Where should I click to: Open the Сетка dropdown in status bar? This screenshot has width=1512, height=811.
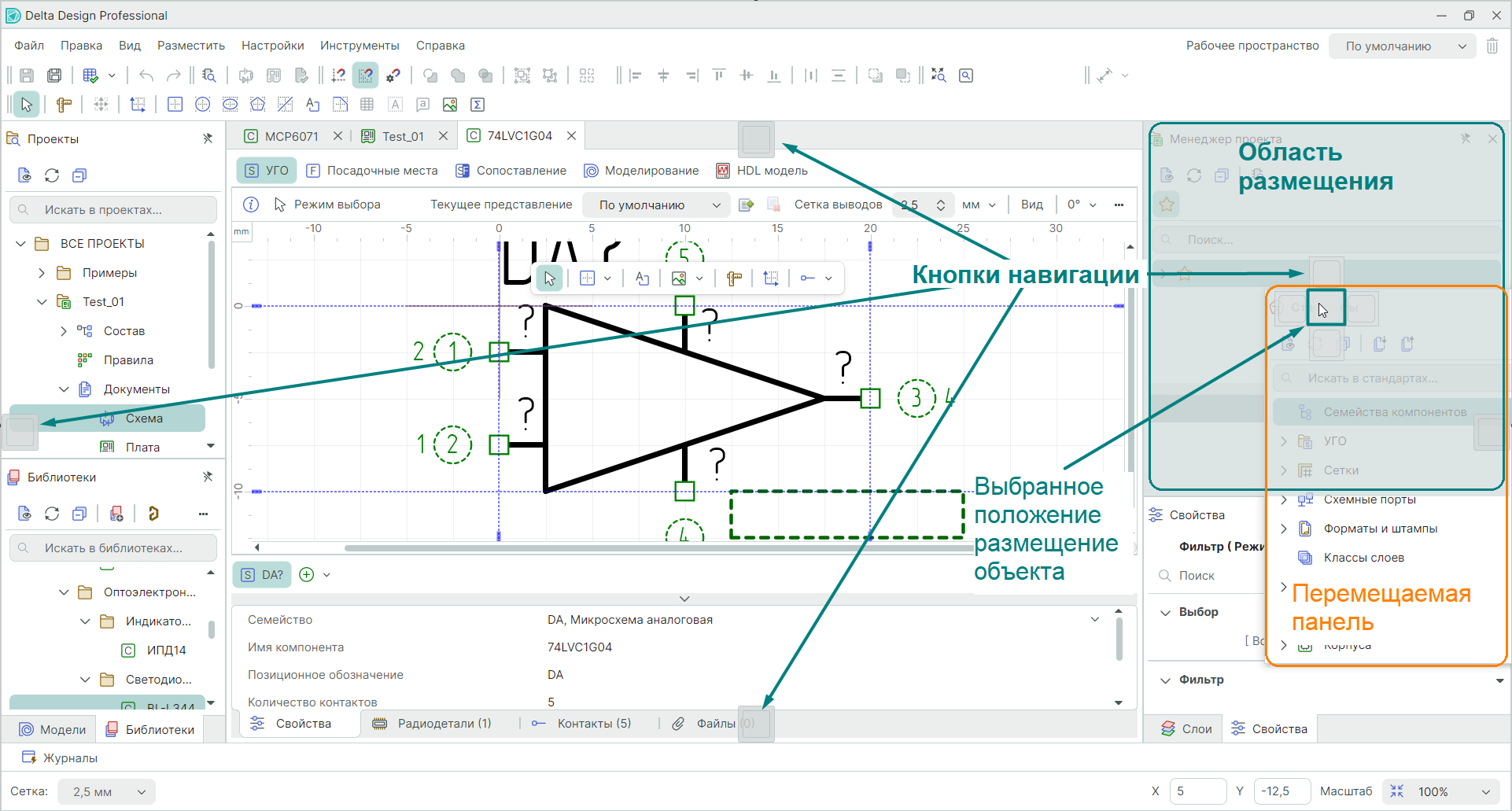[107, 791]
